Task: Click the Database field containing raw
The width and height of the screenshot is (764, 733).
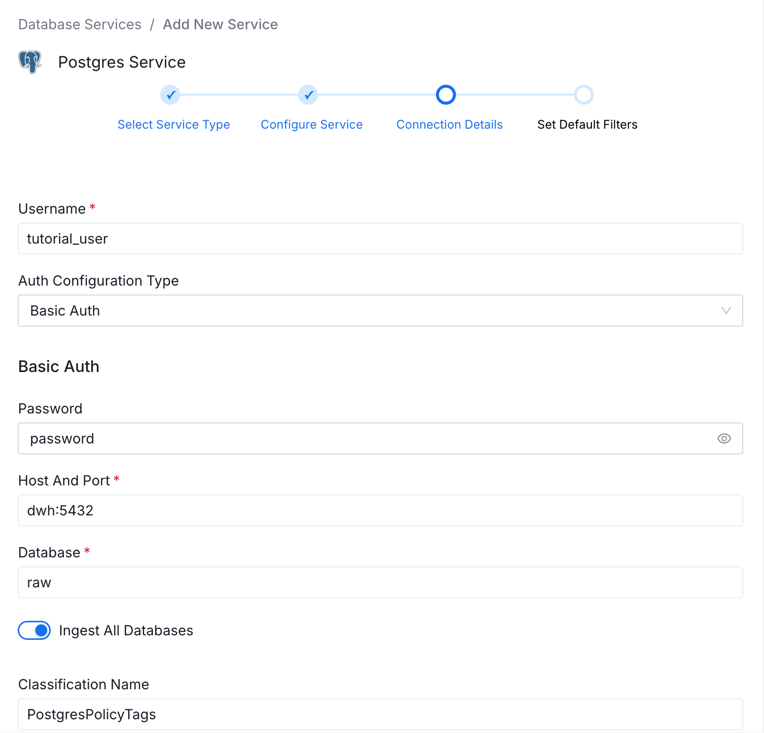Action: coord(380,583)
